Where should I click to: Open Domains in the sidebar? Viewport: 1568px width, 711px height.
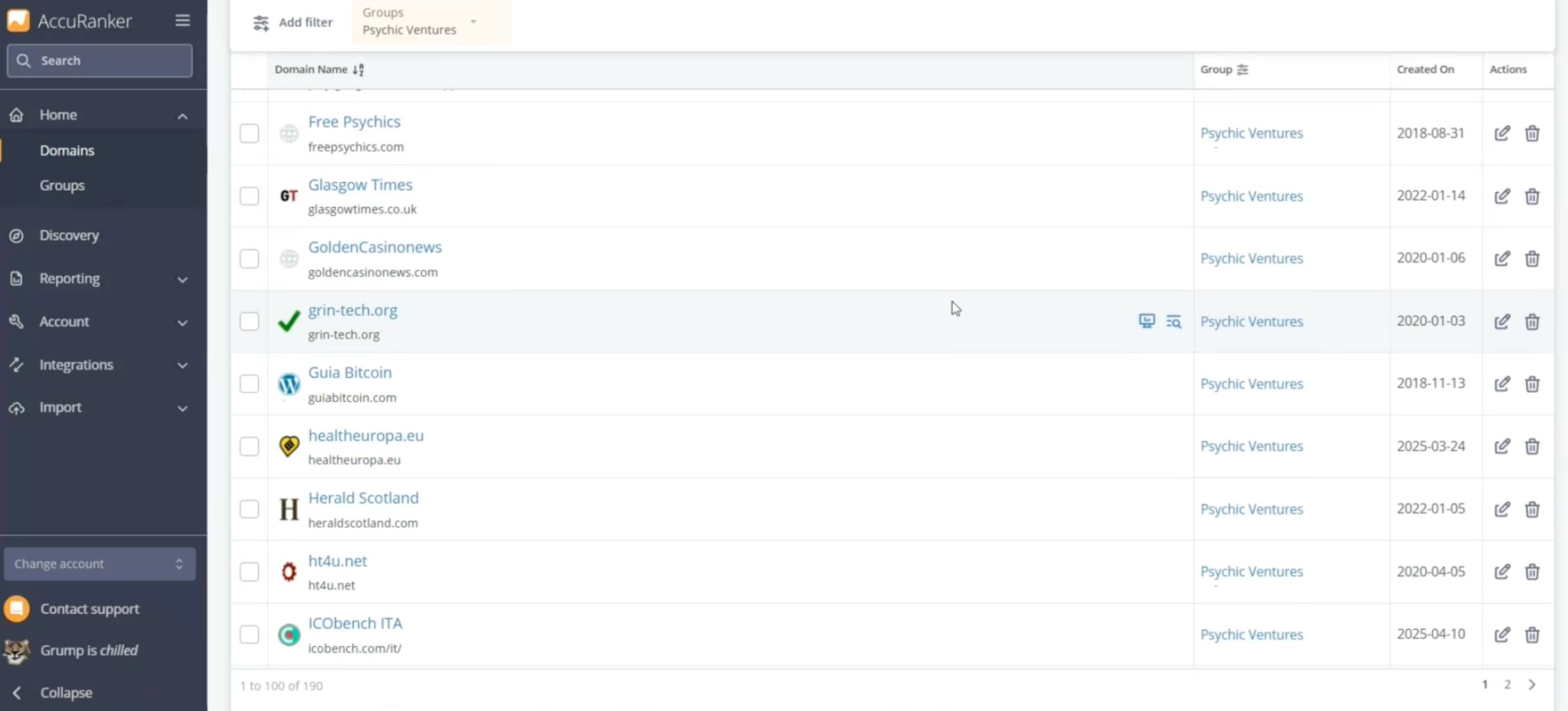(67, 151)
